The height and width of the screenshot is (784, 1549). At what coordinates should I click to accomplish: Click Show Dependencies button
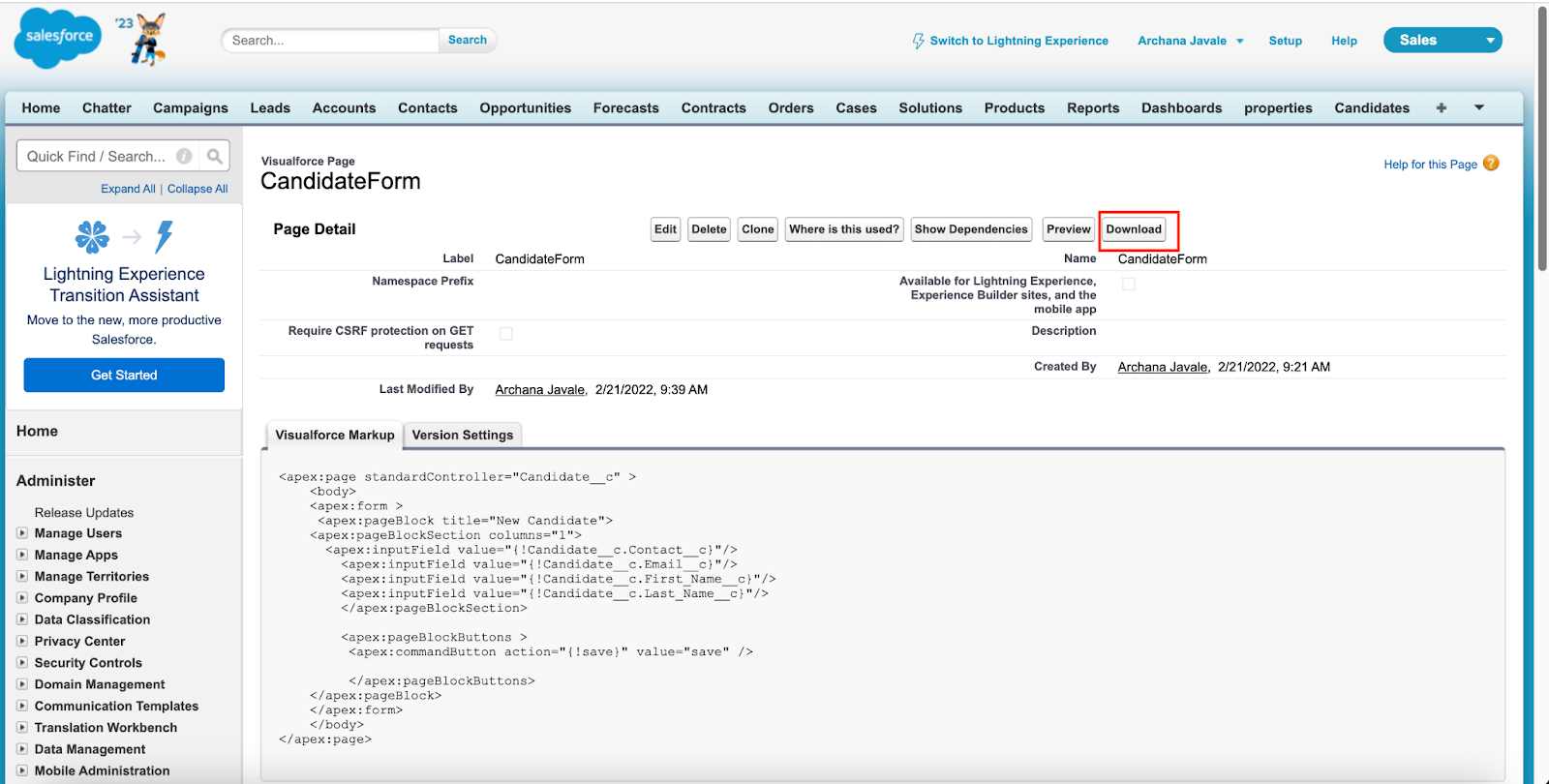pos(971,229)
